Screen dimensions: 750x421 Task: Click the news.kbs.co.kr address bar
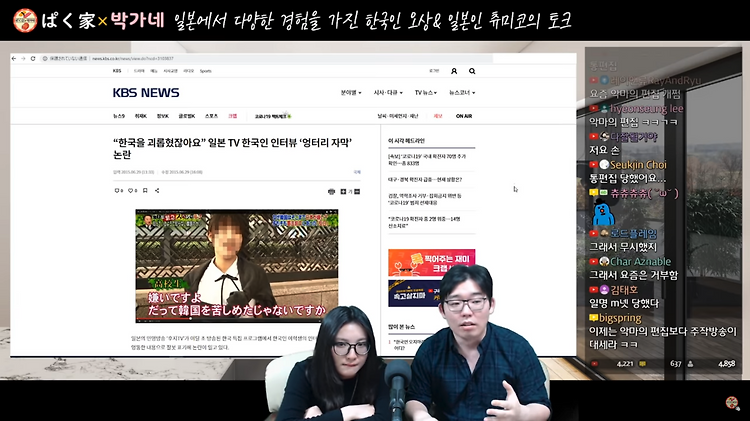tap(268, 58)
